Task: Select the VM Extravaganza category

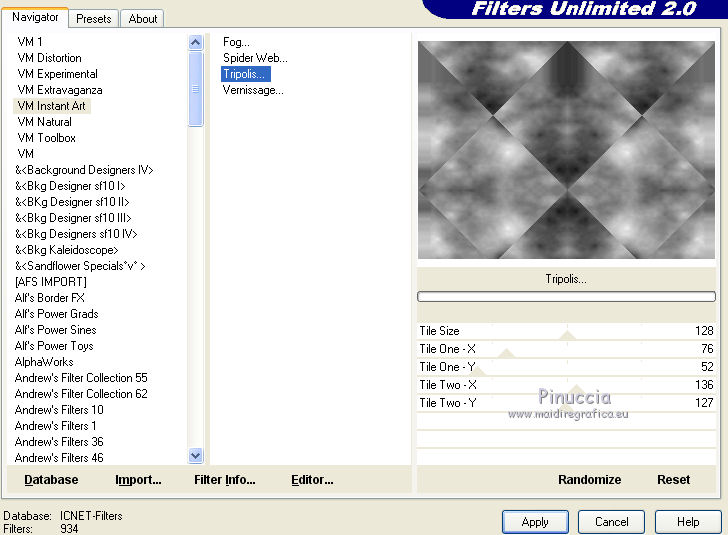Action: (x=60, y=90)
